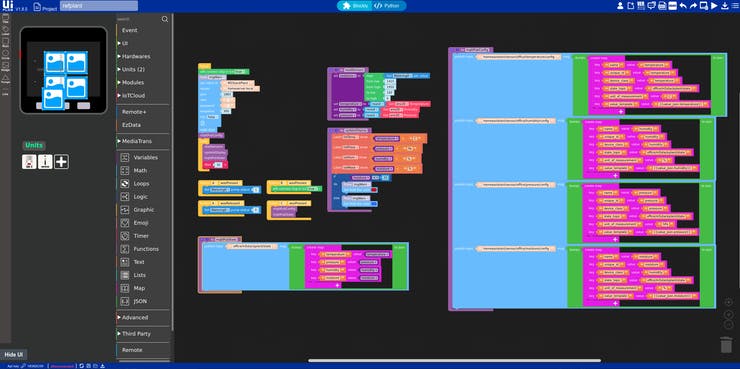Click the horizontal scrollbar at workspace bottom
Image resolution: width=740 pixels, height=369 pixels.
click(454, 361)
